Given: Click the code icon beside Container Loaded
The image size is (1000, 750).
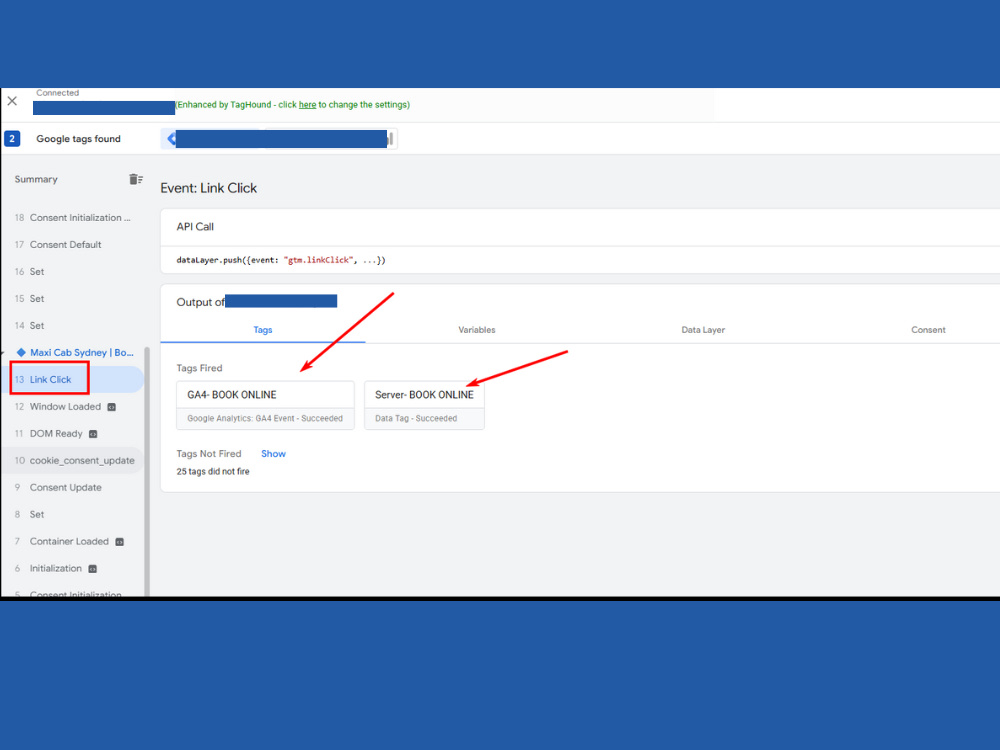Looking at the screenshot, I should coord(119,541).
